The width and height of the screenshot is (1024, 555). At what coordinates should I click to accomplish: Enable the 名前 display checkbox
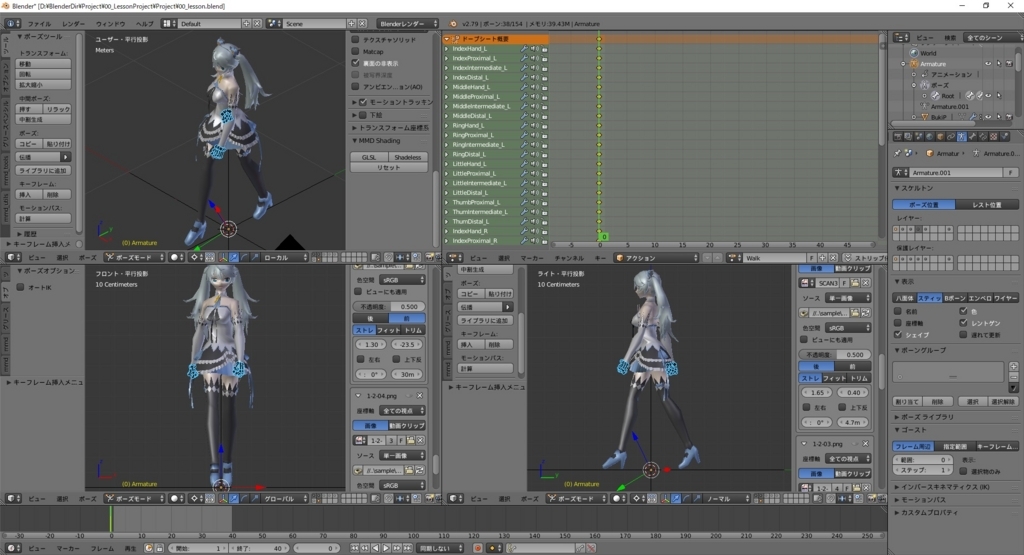coord(898,311)
